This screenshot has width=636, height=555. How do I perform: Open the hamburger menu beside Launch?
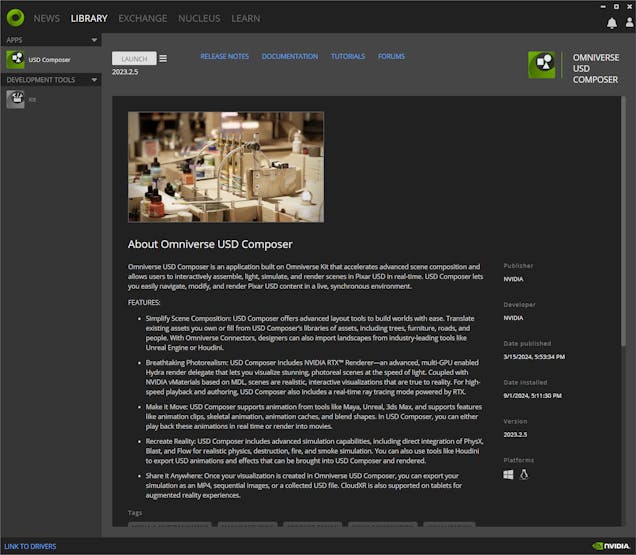(163, 58)
